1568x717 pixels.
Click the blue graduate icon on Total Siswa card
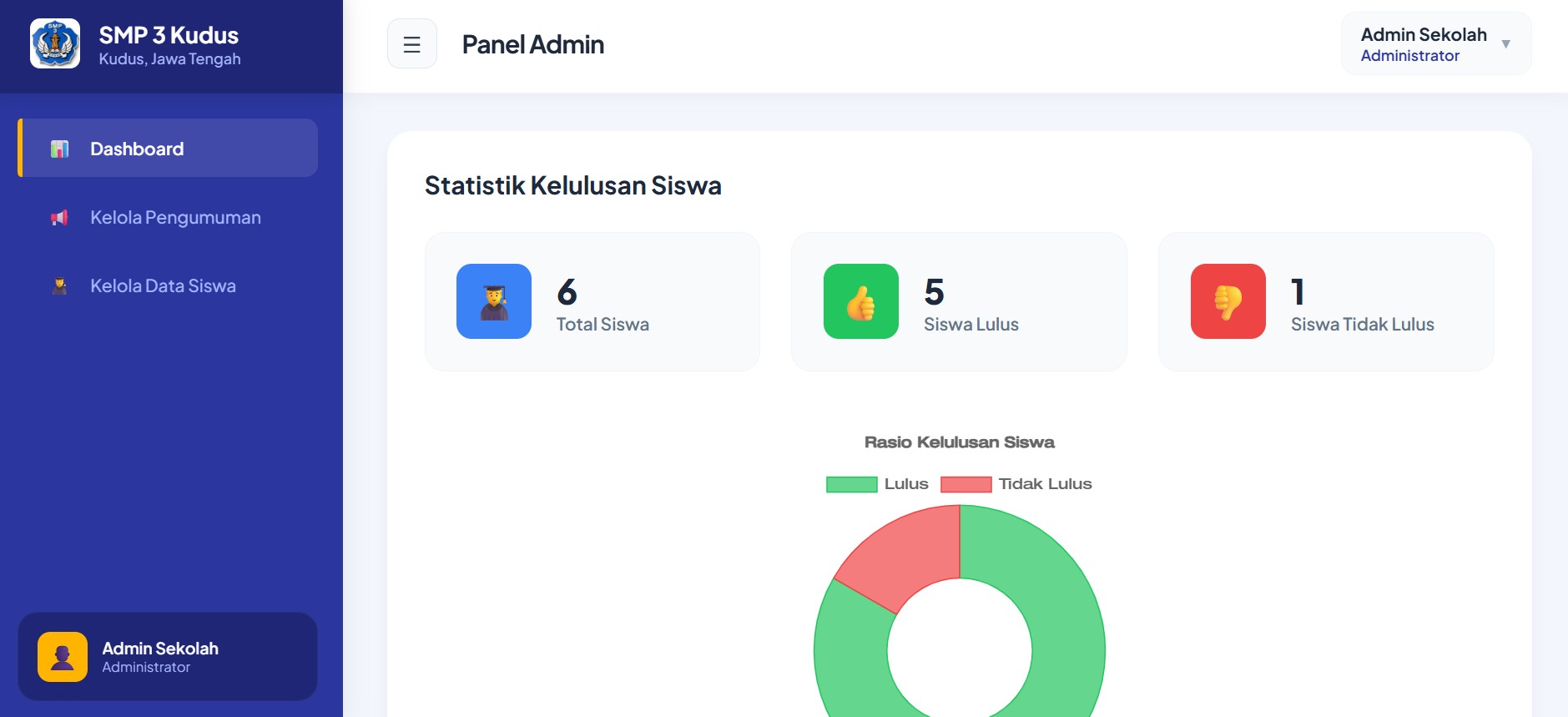pos(494,301)
